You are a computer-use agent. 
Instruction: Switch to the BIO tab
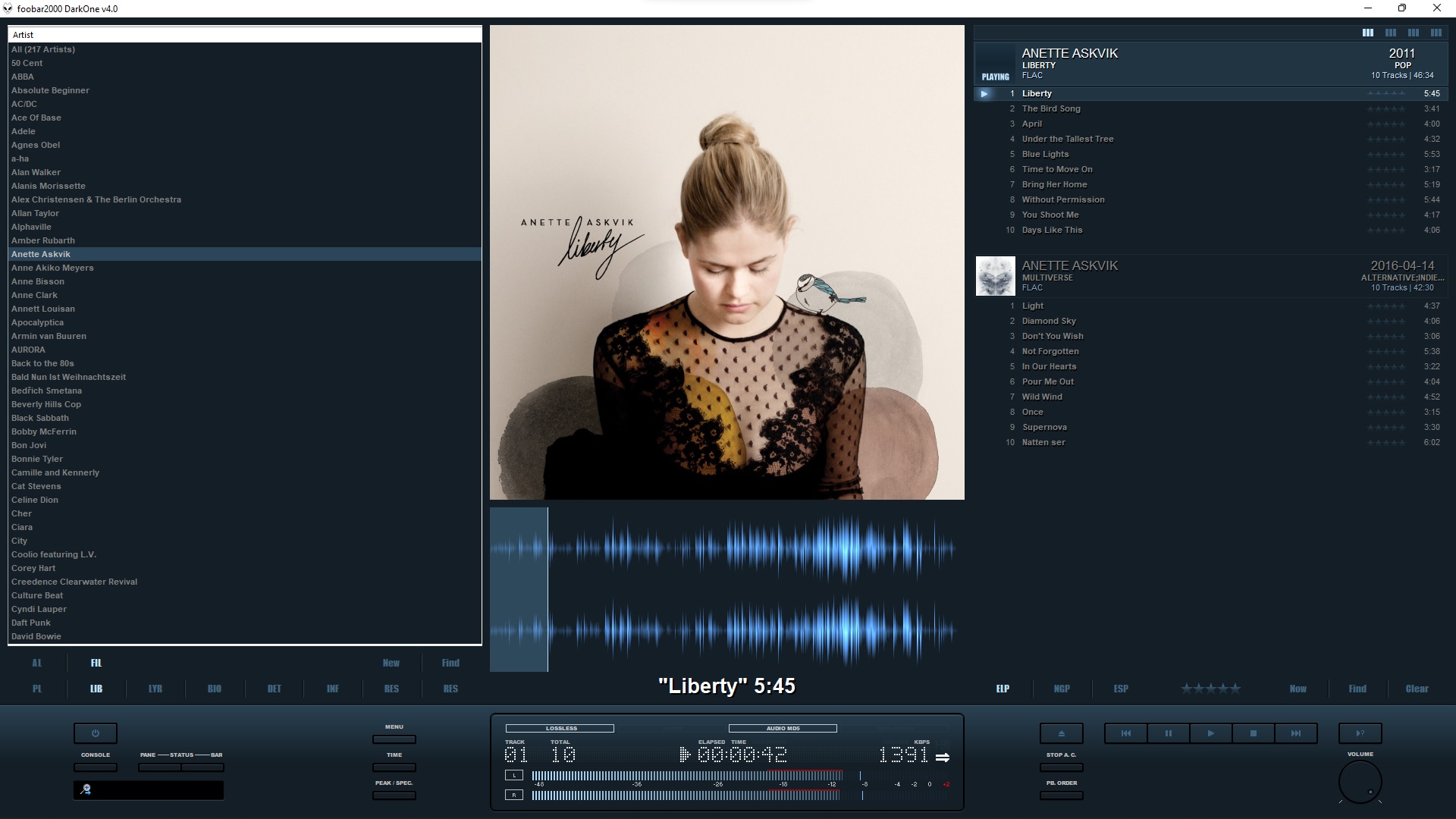pos(215,689)
